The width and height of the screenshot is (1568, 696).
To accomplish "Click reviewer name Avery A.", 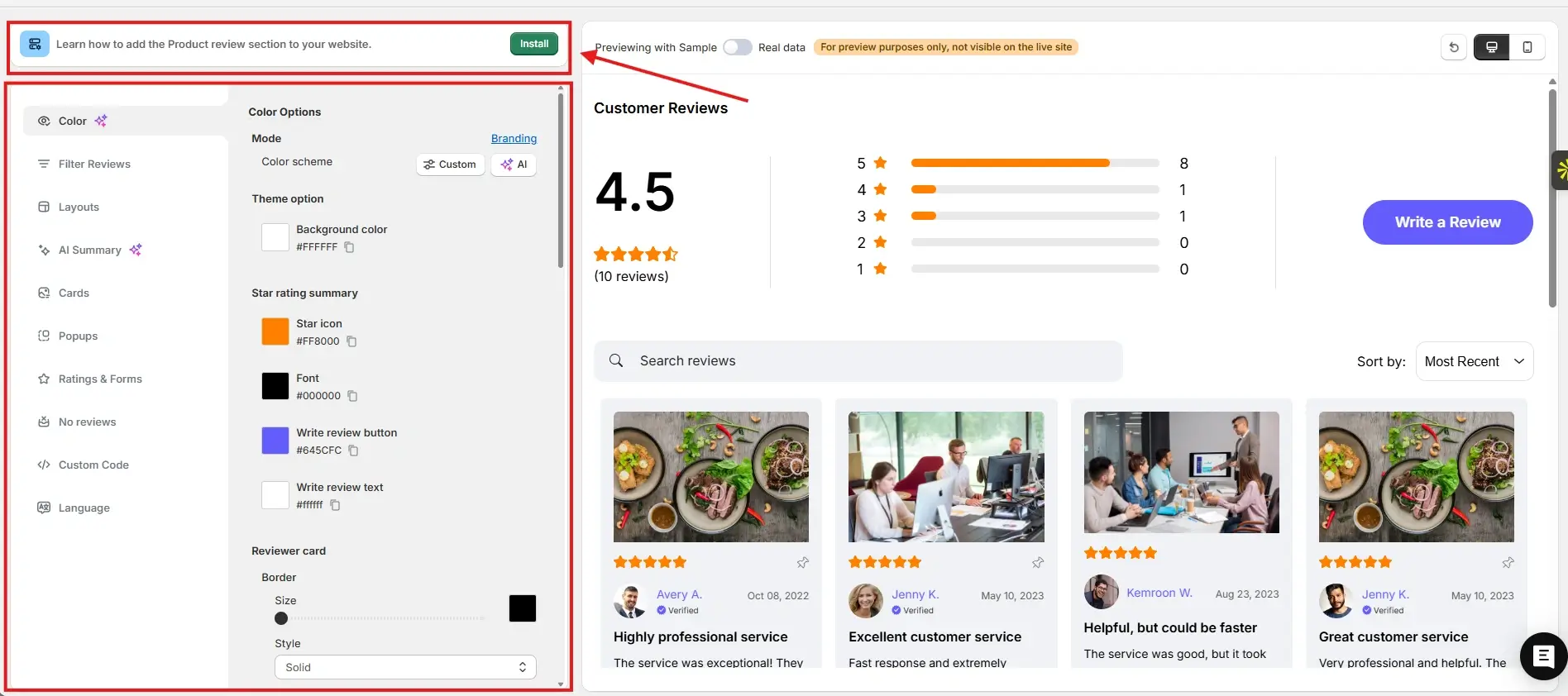I will [x=679, y=594].
